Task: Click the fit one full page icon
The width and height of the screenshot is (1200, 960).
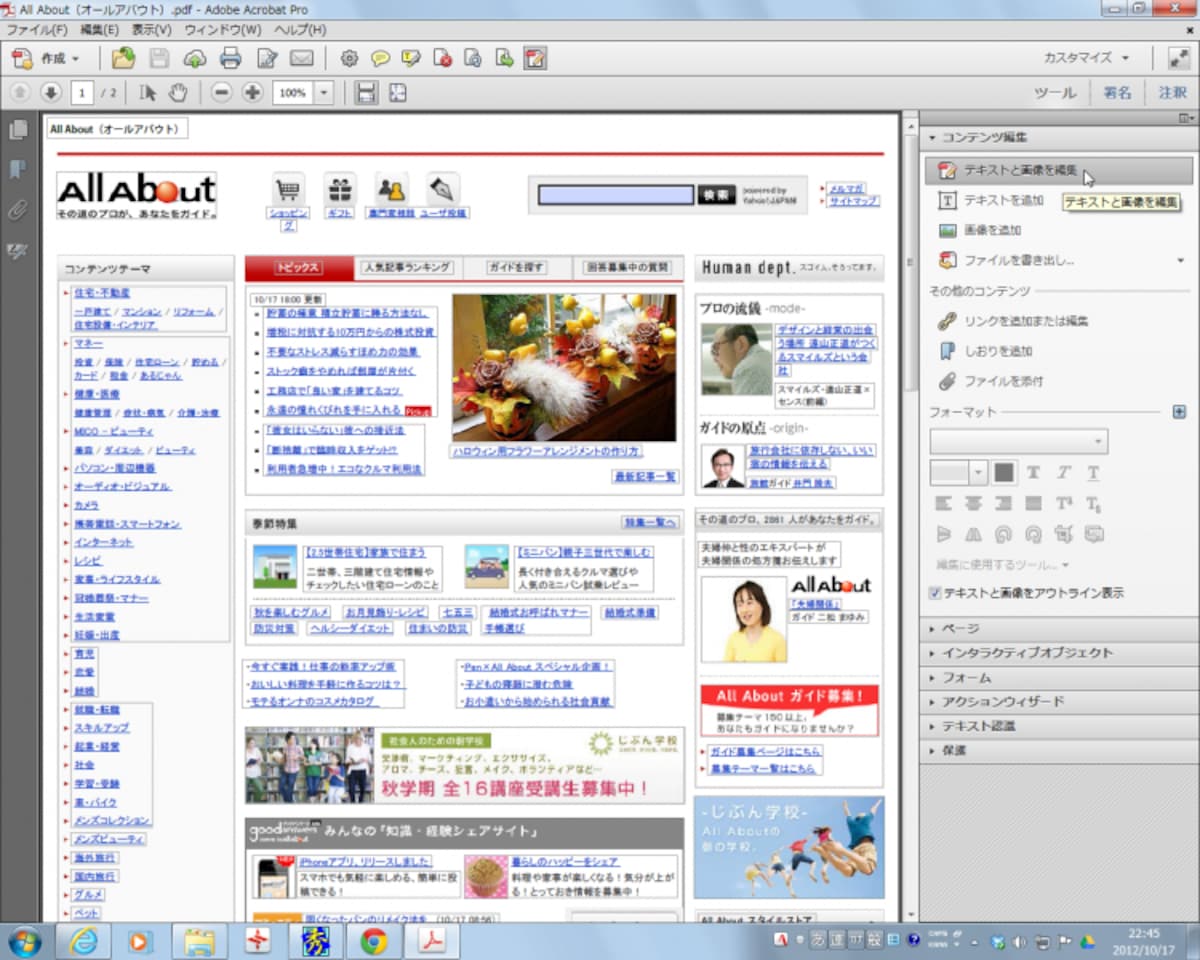Action: click(x=398, y=92)
